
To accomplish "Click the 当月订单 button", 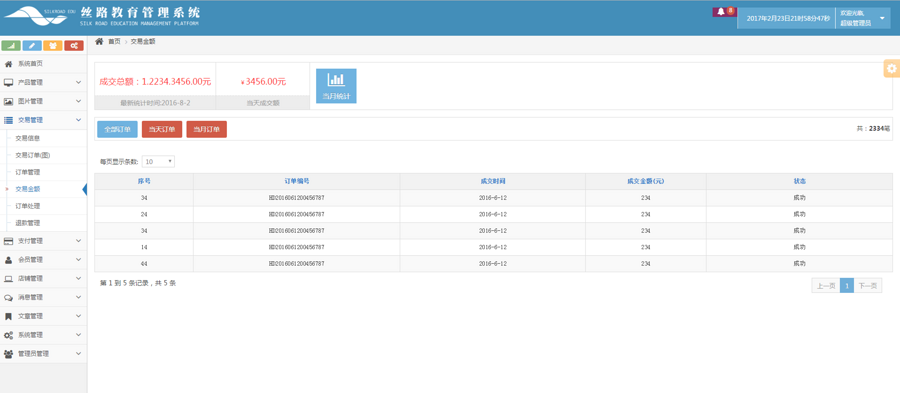I will tap(207, 130).
